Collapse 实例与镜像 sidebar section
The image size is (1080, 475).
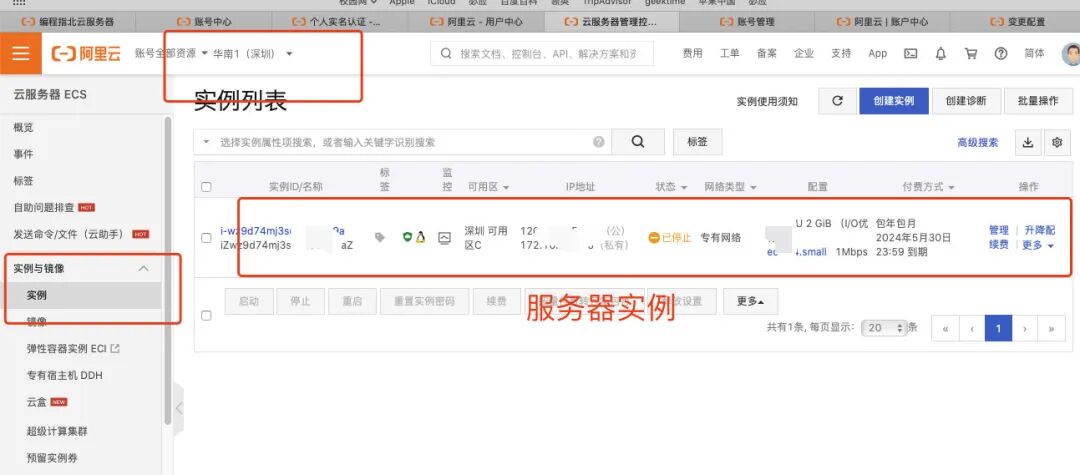click(143, 268)
